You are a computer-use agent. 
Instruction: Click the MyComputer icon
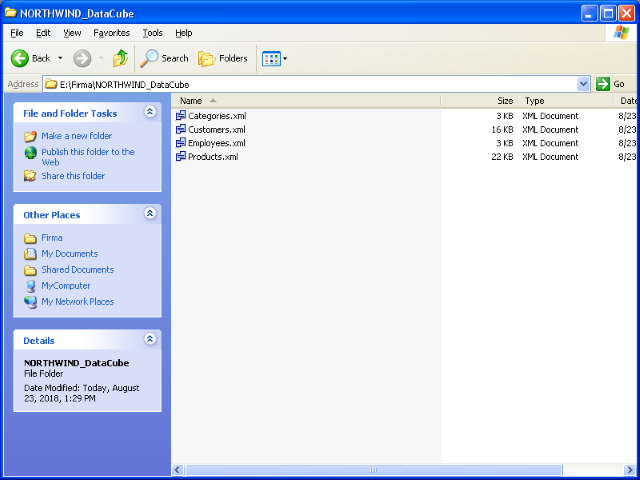[30, 286]
